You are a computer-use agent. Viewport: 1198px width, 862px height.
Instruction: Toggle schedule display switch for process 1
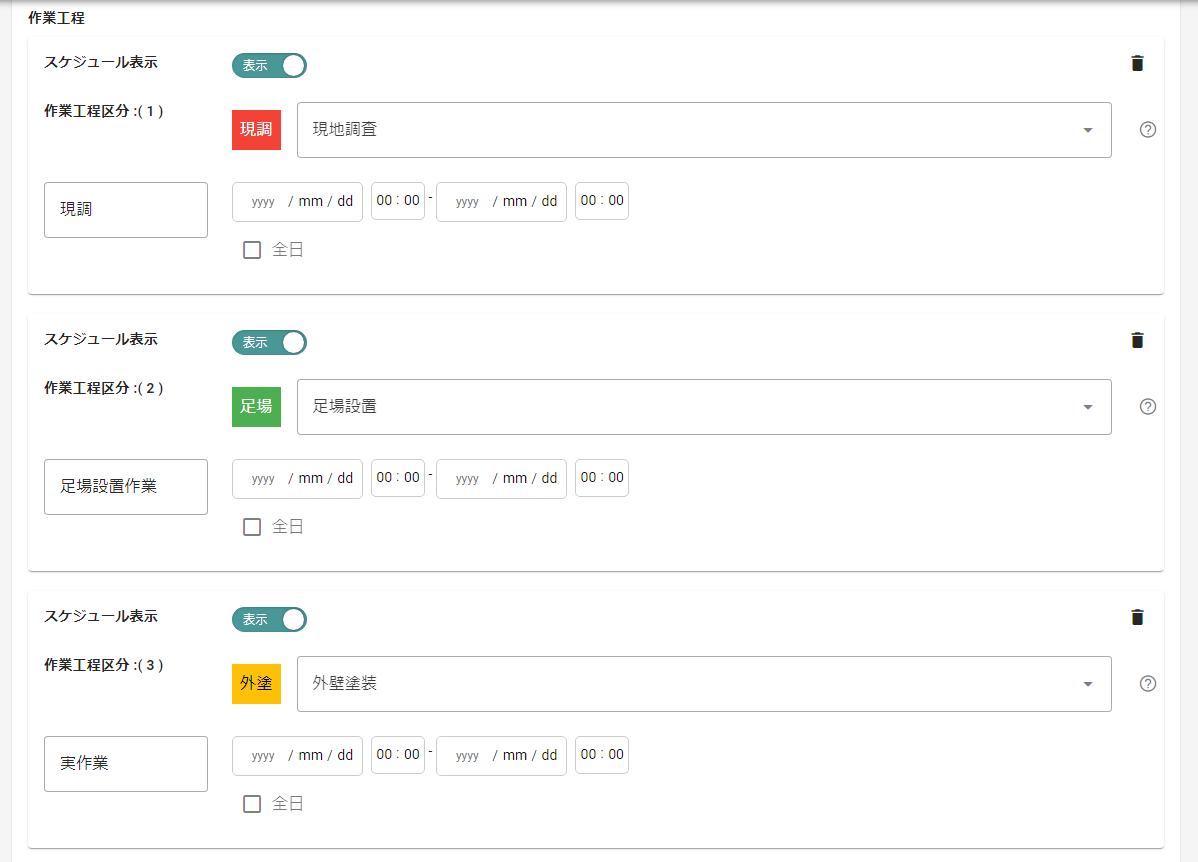point(270,66)
